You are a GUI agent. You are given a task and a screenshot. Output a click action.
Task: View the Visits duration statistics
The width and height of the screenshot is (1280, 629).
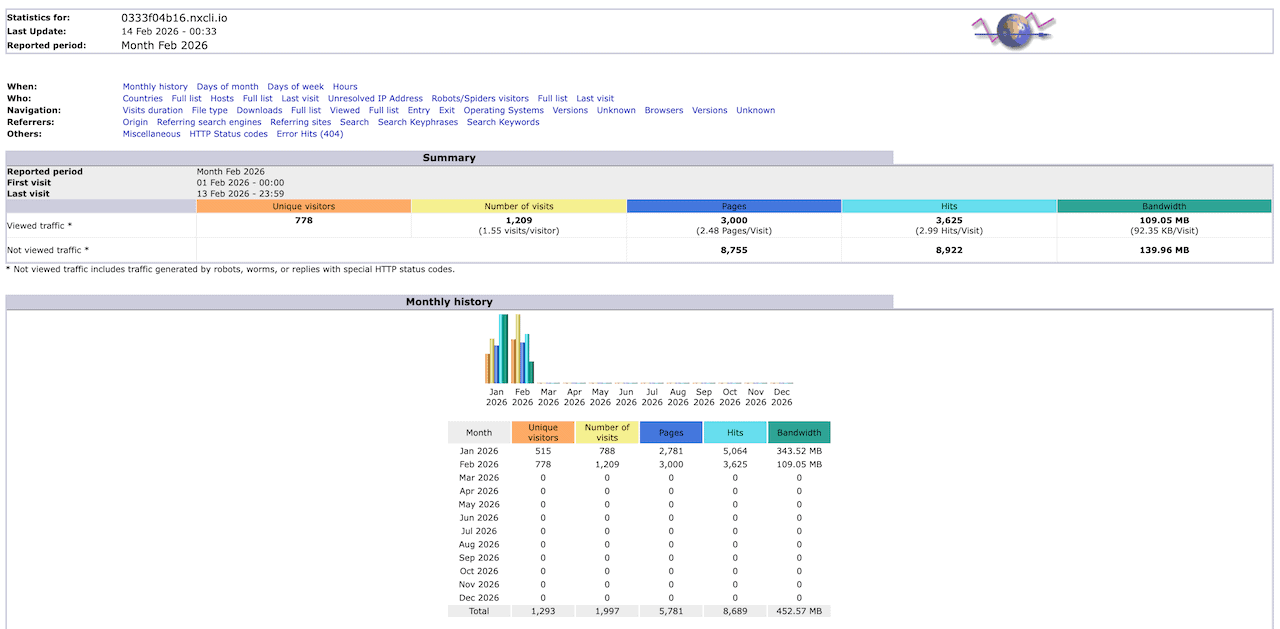152,110
